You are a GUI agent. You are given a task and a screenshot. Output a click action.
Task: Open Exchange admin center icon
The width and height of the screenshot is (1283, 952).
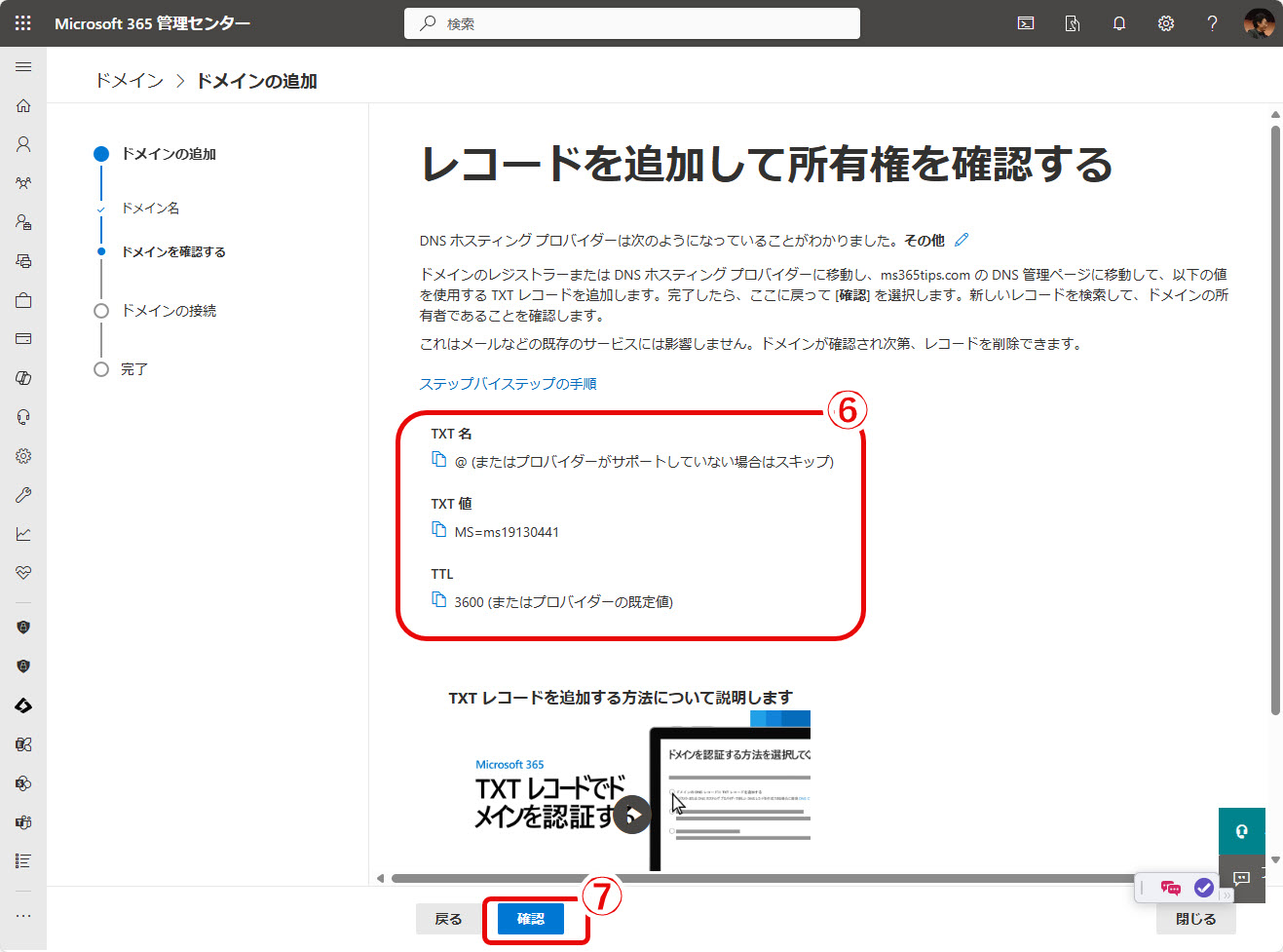tap(23, 744)
